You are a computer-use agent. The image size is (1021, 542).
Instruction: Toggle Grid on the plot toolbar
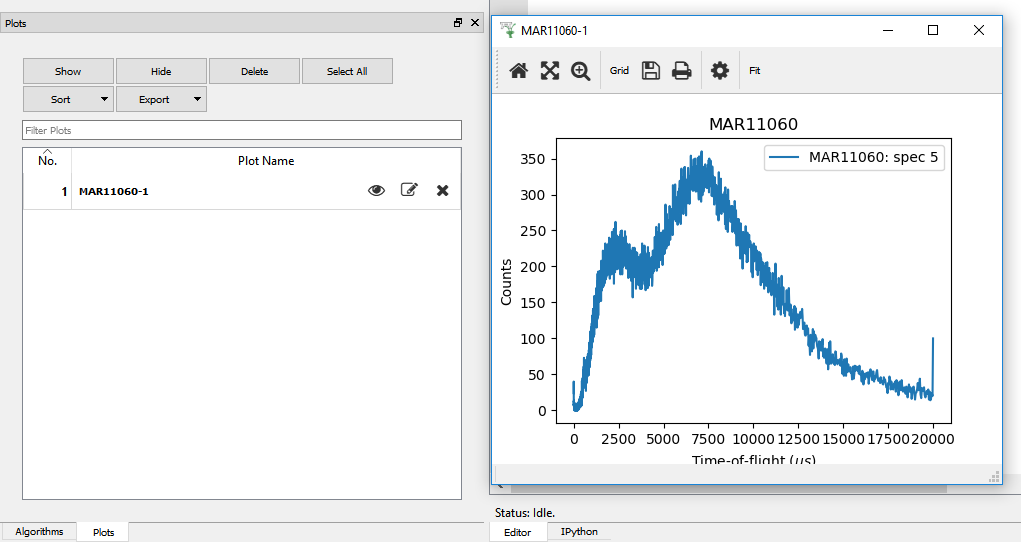click(620, 71)
